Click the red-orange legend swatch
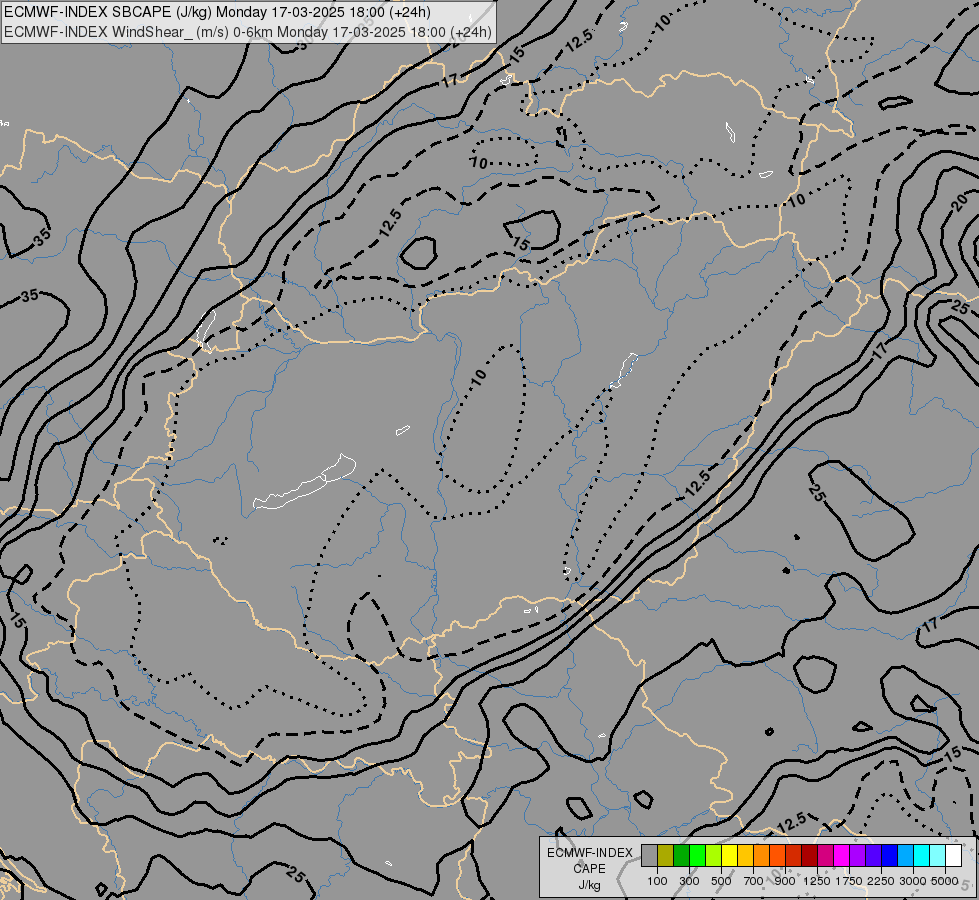 [x=777, y=856]
